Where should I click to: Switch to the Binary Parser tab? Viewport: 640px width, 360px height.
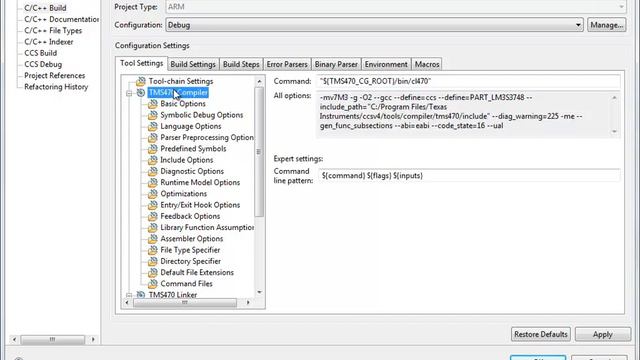coord(336,64)
